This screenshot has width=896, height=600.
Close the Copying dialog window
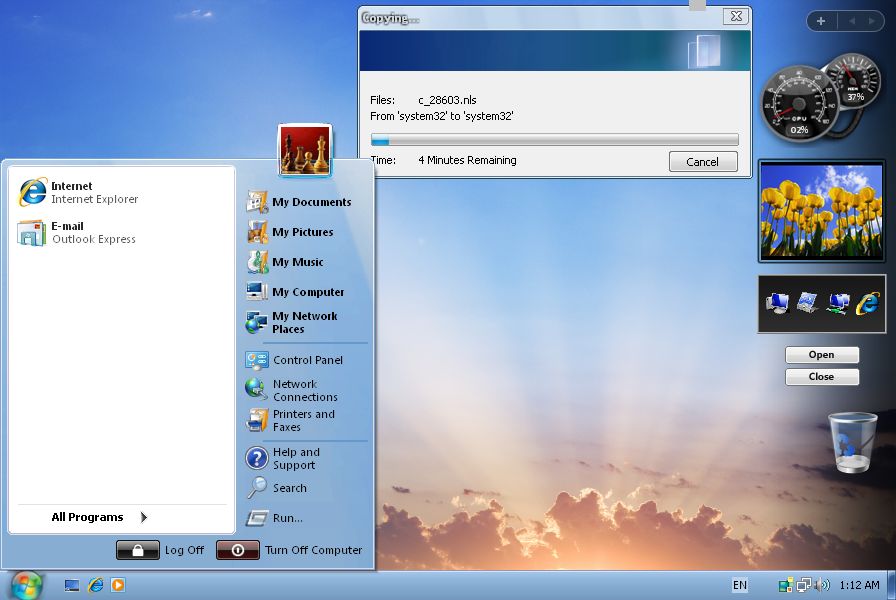(x=736, y=17)
